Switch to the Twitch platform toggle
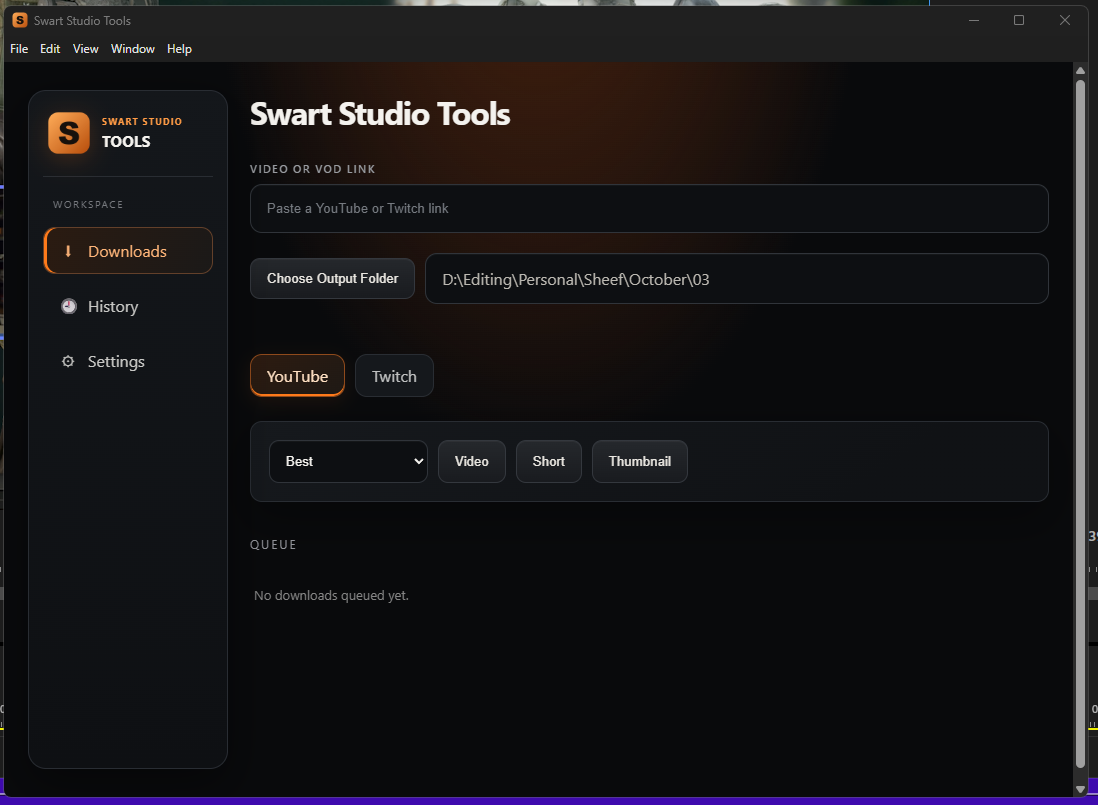Image resolution: width=1098 pixels, height=805 pixels. pos(394,376)
